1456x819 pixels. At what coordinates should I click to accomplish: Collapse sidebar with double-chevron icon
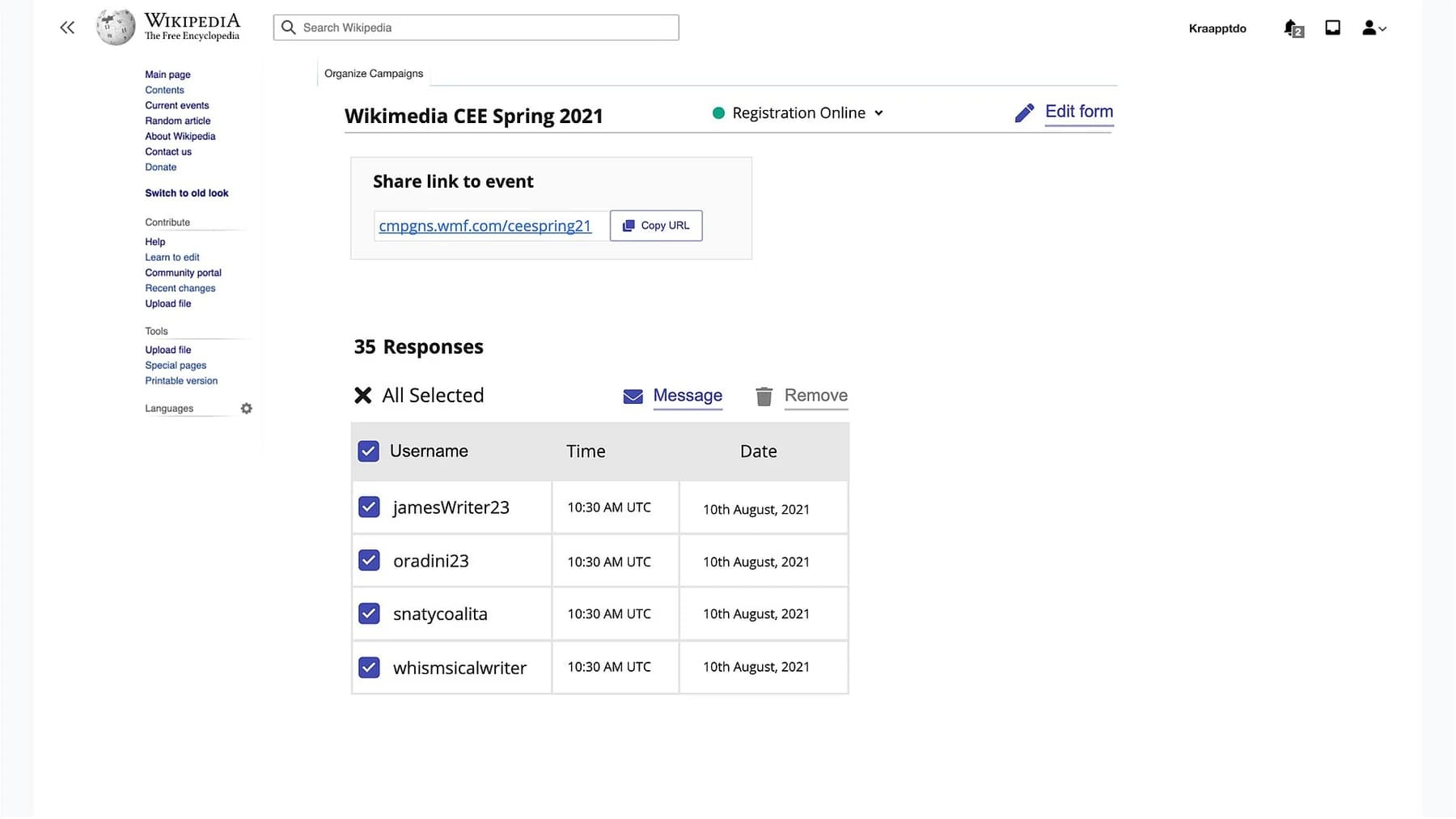67,28
